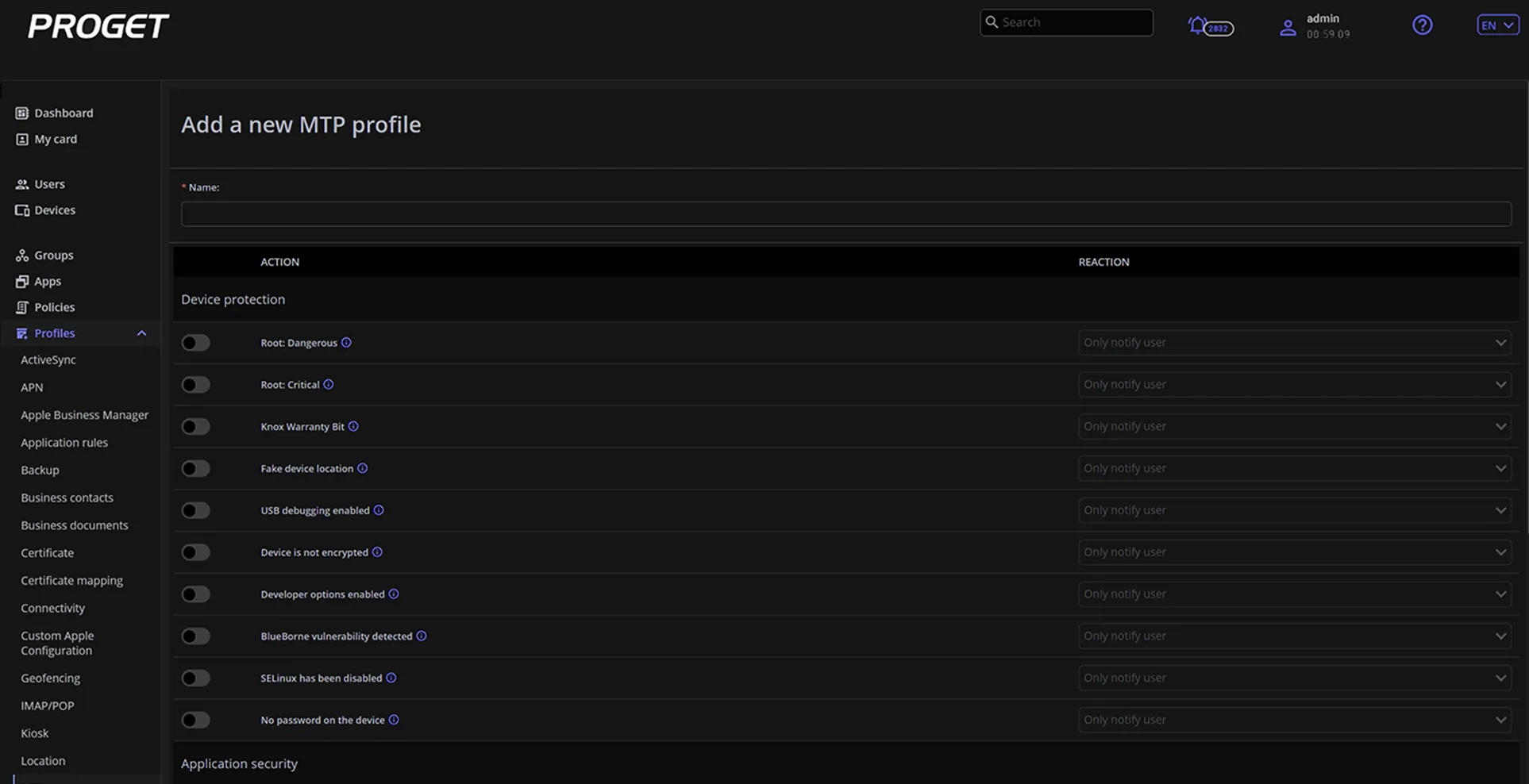Enable BlueBorne vulnerability detected toggle
The height and width of the screenshot is (784, 1529).
(195, 636)
